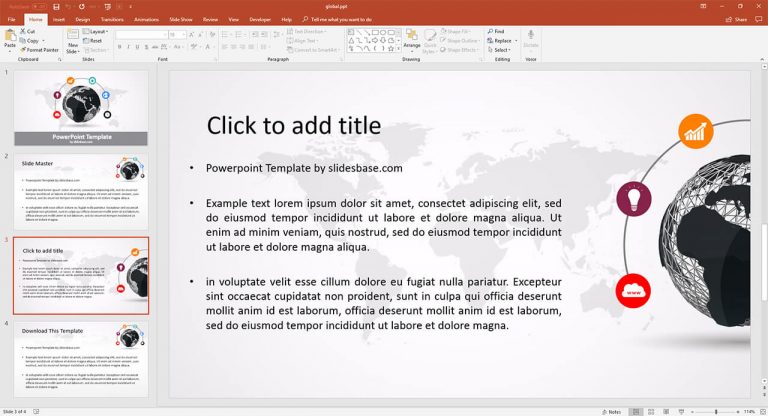
Task: Click the Share button
Action: coord(738,19)
